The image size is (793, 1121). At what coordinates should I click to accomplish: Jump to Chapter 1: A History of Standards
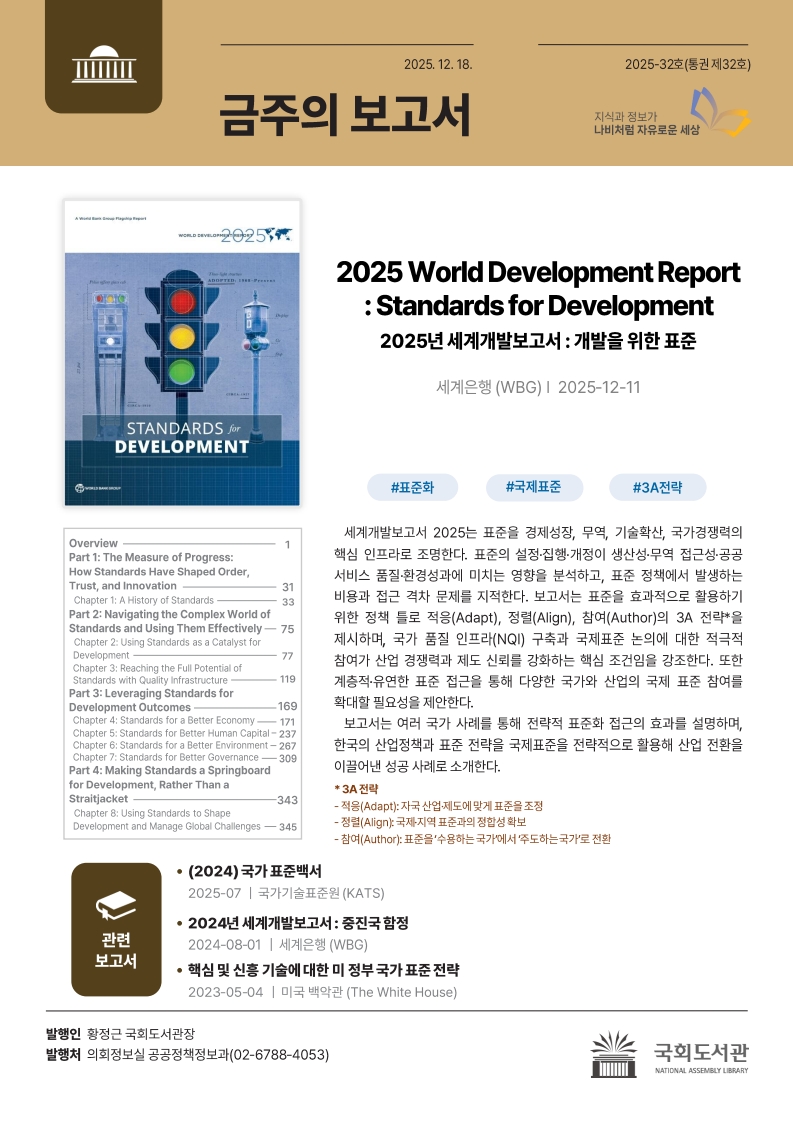pos(143,600)
